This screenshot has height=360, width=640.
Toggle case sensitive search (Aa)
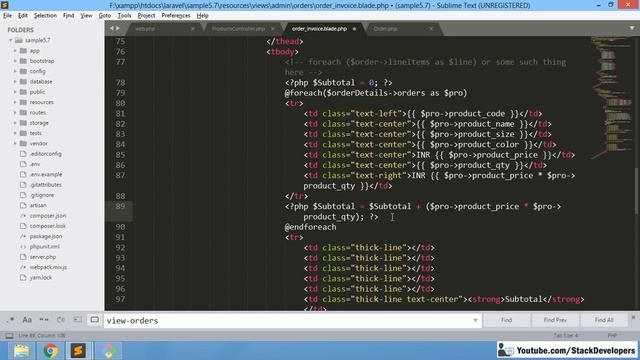(27, 320)
